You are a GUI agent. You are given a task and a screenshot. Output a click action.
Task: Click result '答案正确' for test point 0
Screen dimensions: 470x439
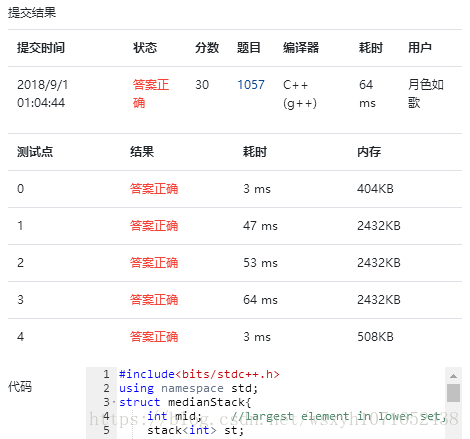click(154, 189)
